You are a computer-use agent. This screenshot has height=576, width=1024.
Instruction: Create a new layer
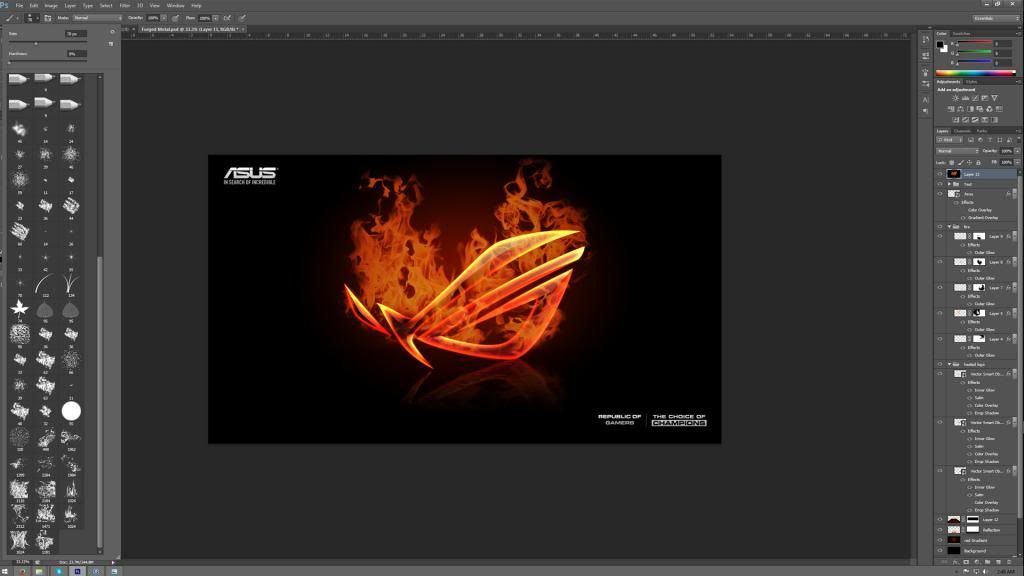pos(998,562)
